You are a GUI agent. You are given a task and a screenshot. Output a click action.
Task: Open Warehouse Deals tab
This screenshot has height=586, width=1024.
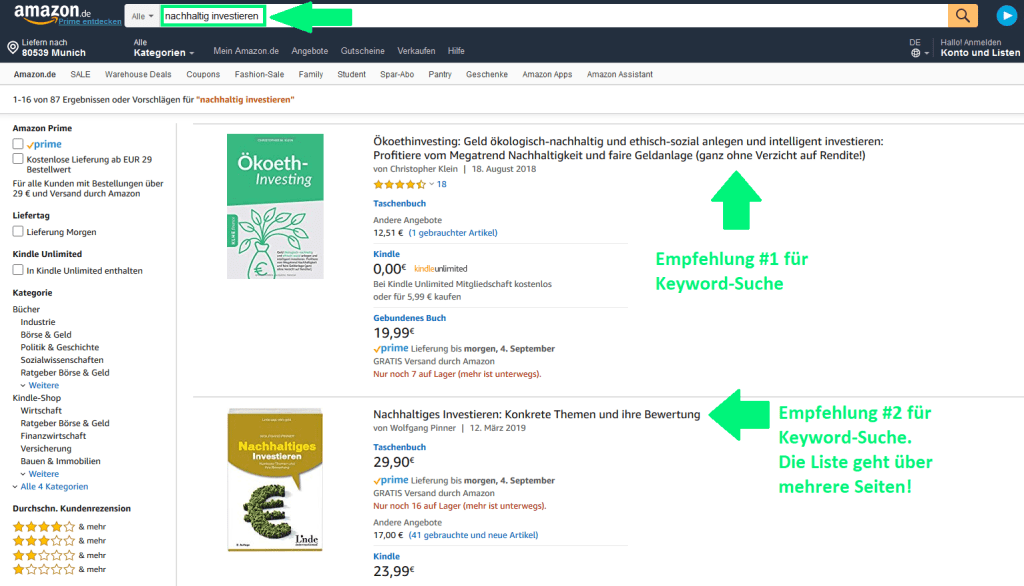(x=138, y=74)
